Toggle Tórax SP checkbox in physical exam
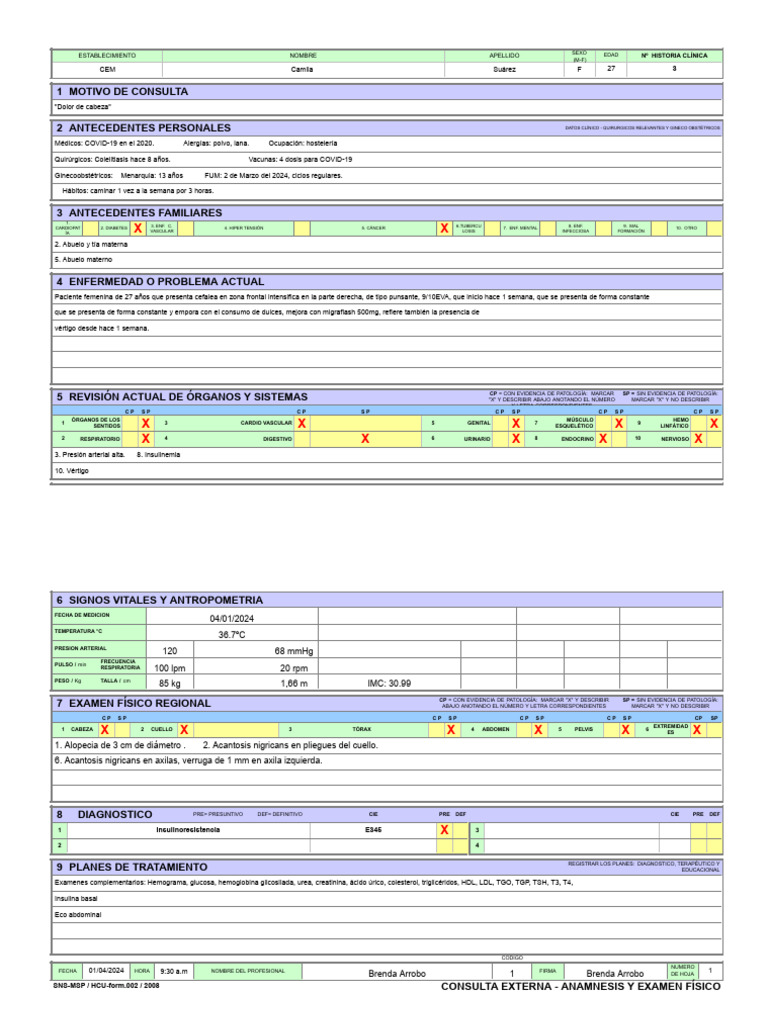 click(451, 729)
